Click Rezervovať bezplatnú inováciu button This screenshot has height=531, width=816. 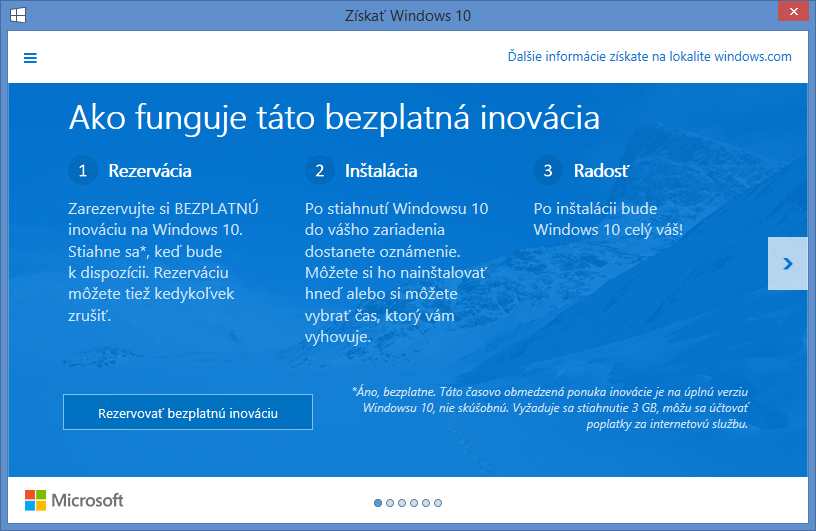(188, 412)
